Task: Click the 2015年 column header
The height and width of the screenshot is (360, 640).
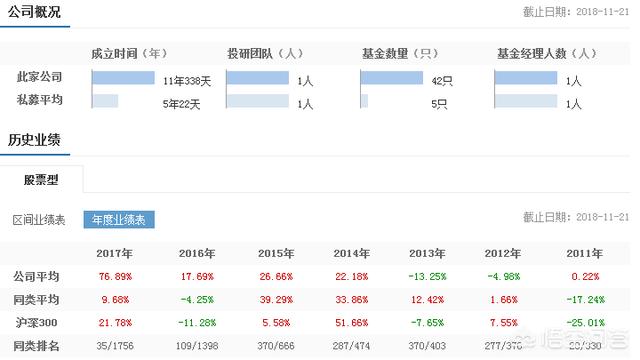Action: coord(276,253)
